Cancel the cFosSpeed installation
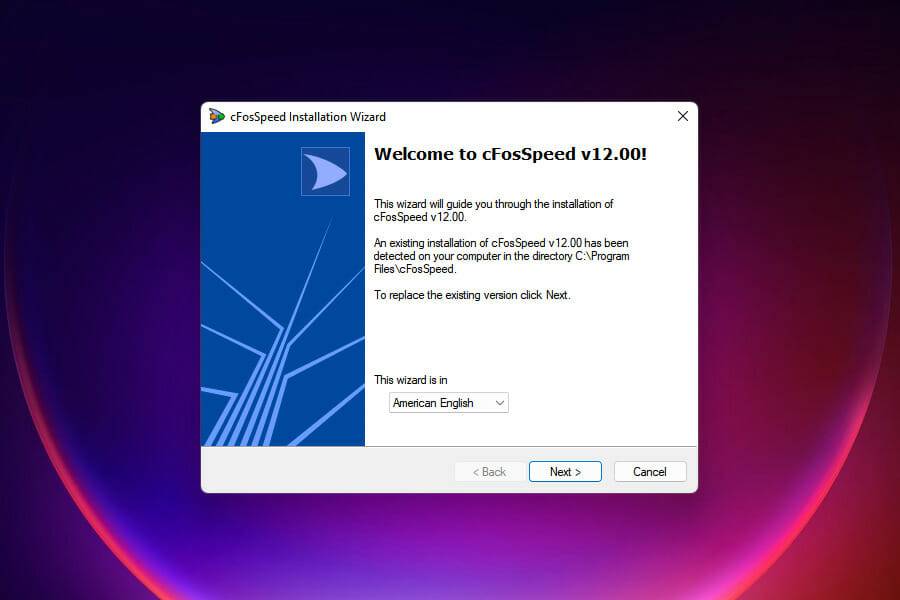900x600 pixels. [649, 471]
